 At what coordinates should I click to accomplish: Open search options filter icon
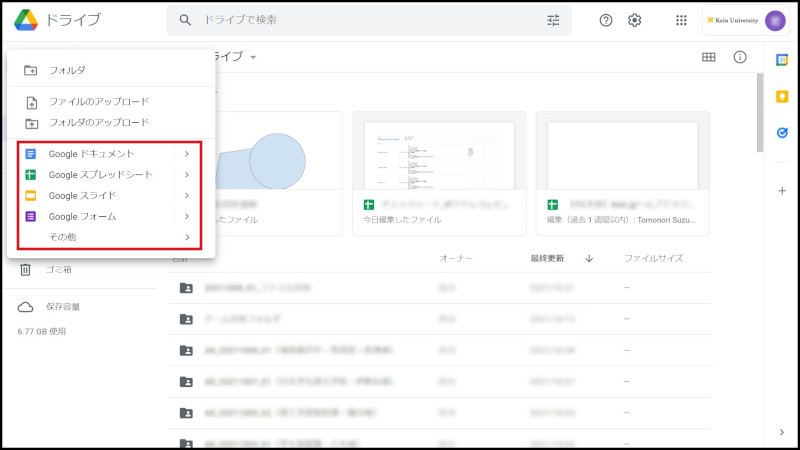554,20
